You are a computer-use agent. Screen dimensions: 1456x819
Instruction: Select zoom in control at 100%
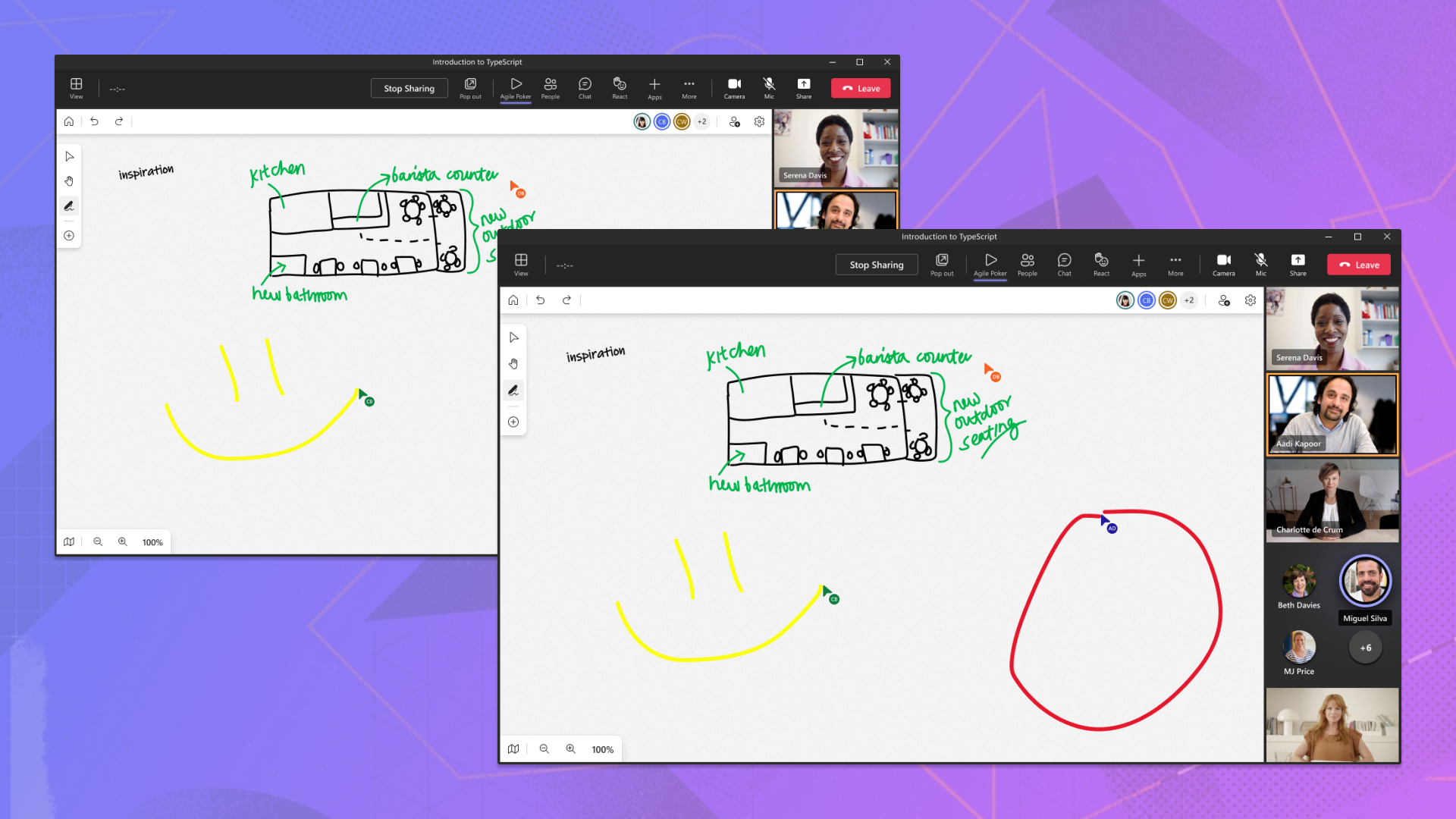tap(570, 748)
